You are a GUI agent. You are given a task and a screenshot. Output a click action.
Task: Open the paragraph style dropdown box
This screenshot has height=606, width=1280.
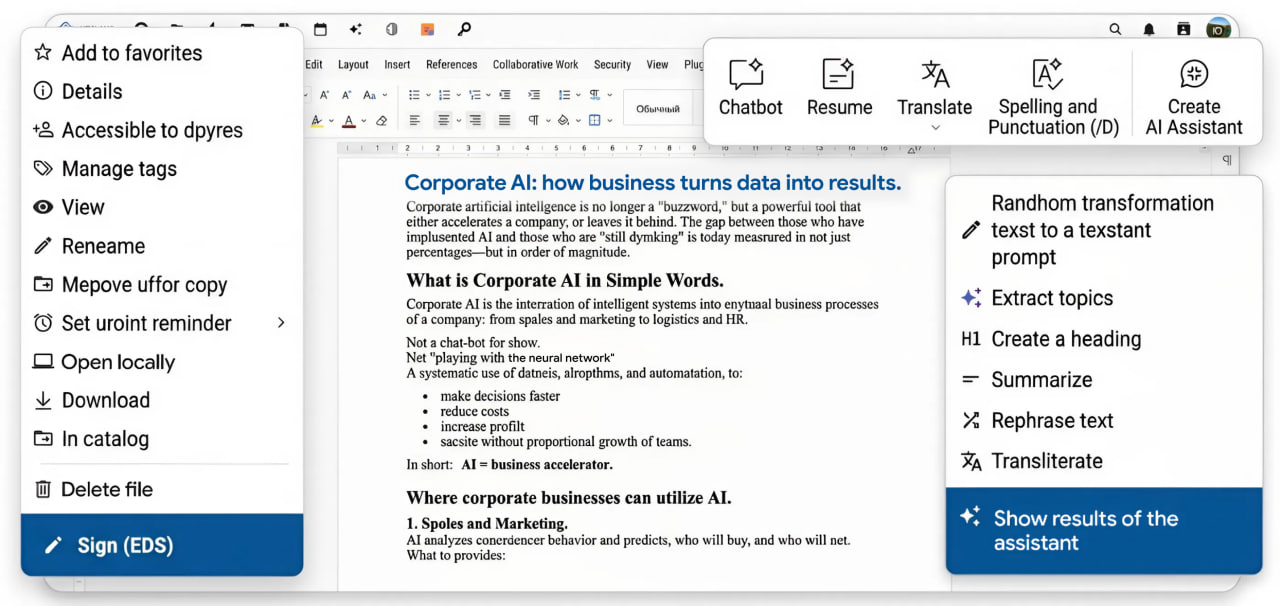658,108
